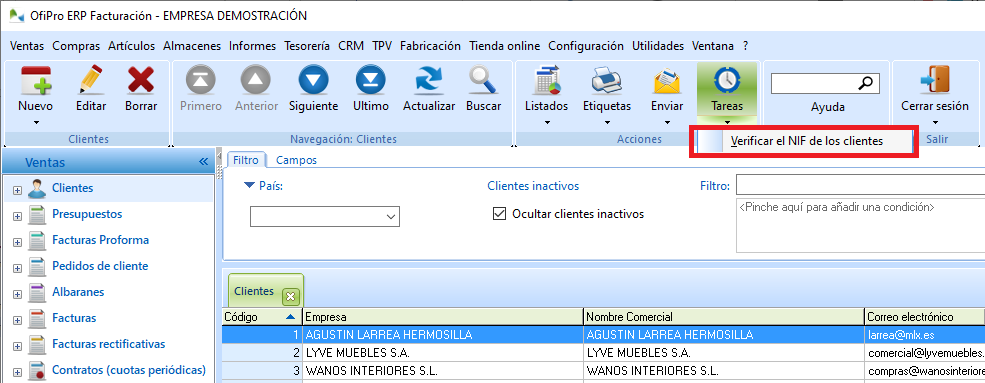Open the País combo box
Viewport: 985px width, 383px height.
click(325, 217)
